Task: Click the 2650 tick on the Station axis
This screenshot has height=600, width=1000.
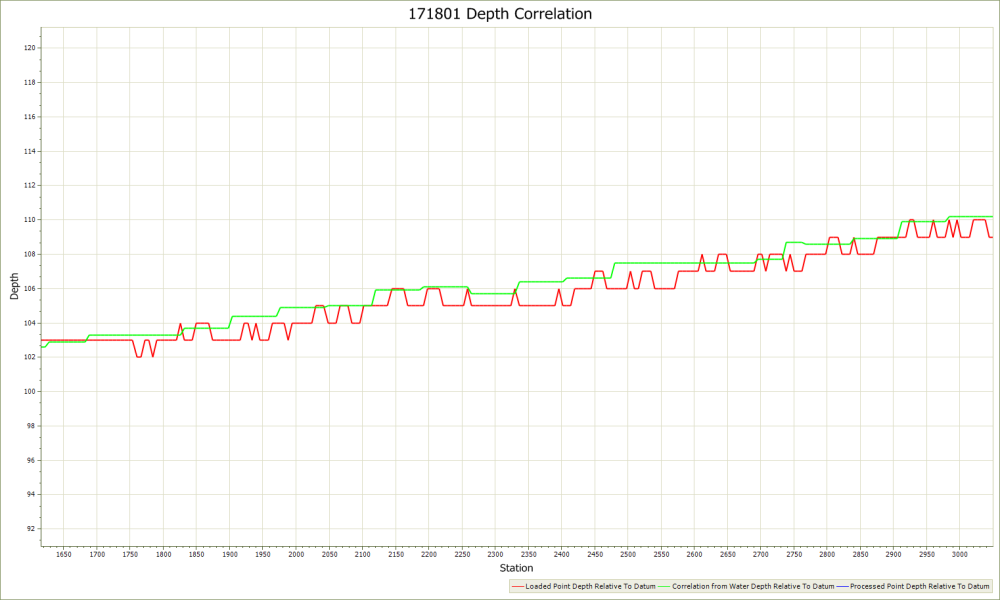Action: pos(727,554)
